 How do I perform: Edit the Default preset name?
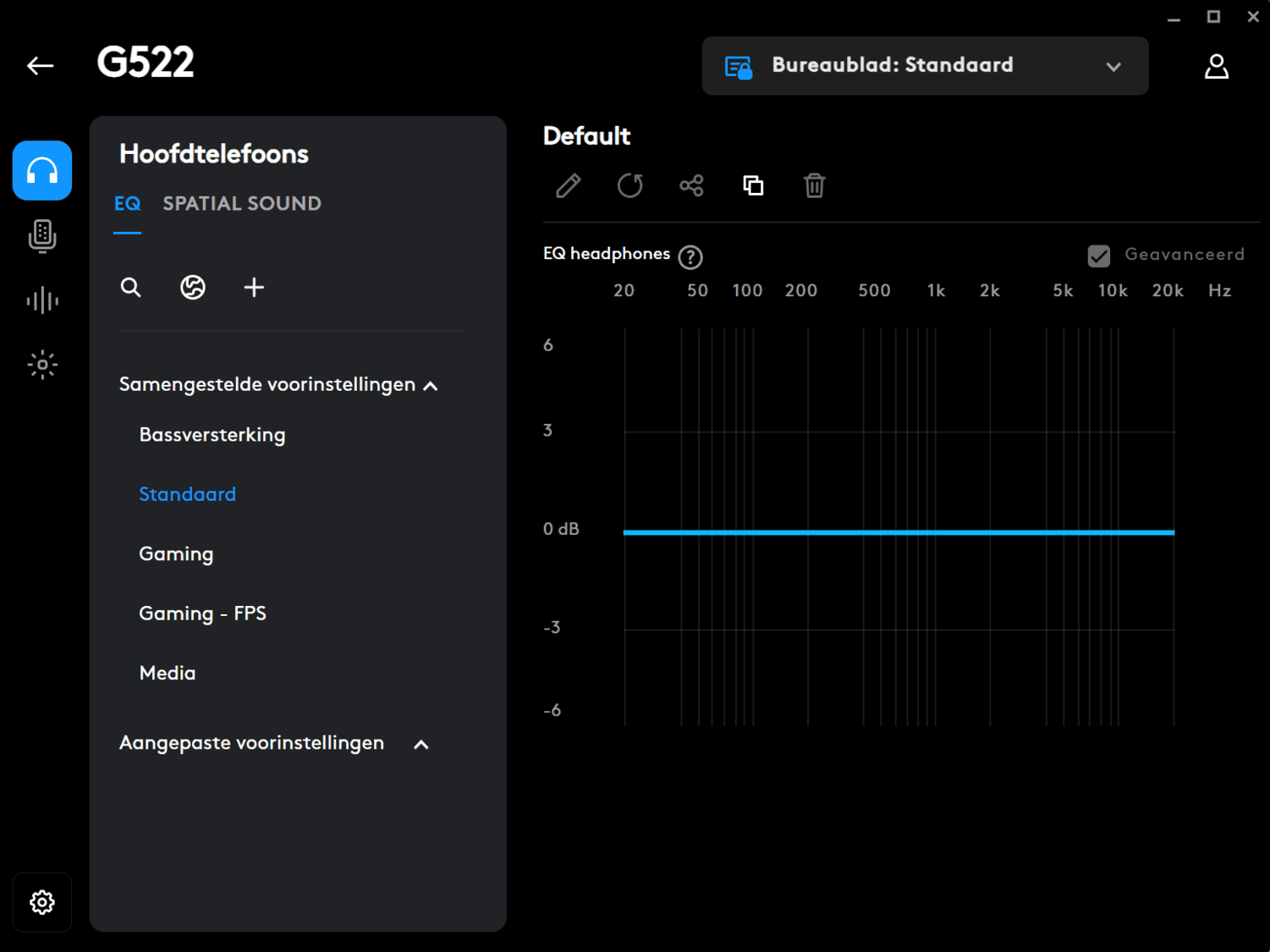point(569,185)
